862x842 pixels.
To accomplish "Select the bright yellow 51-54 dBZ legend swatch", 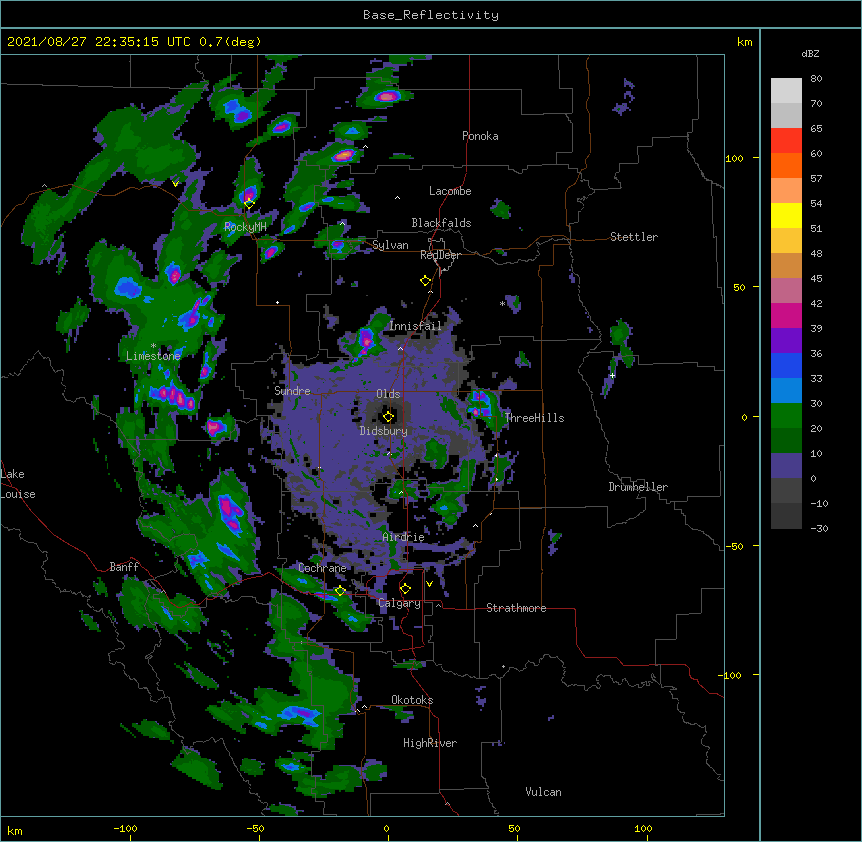I will click(x=786, y=215).
